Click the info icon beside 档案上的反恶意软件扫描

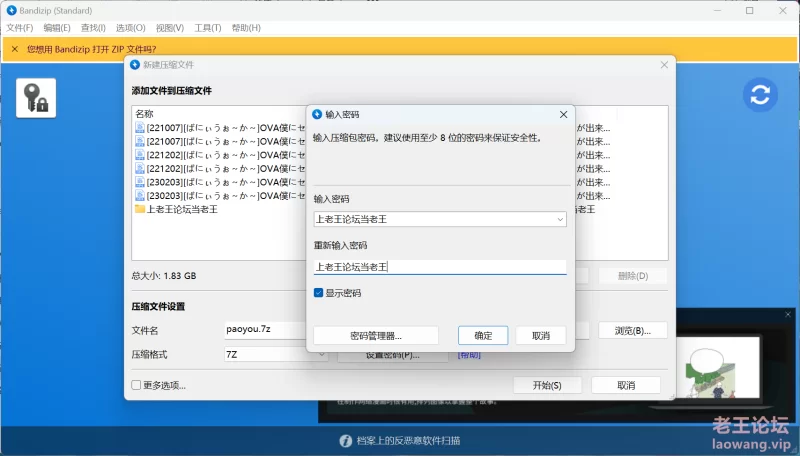click(345, 441)
